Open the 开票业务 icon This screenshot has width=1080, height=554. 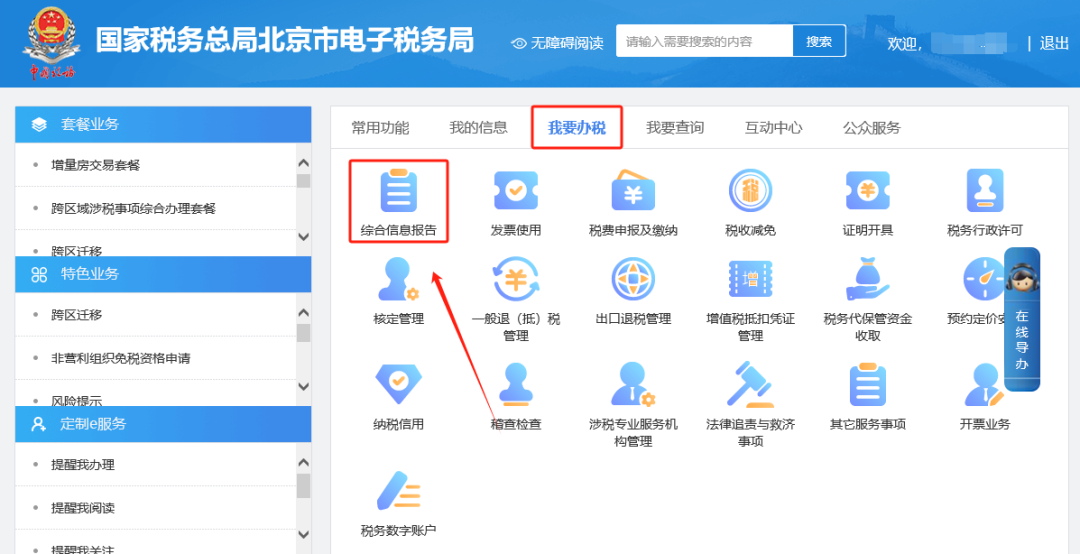(984, 385)
